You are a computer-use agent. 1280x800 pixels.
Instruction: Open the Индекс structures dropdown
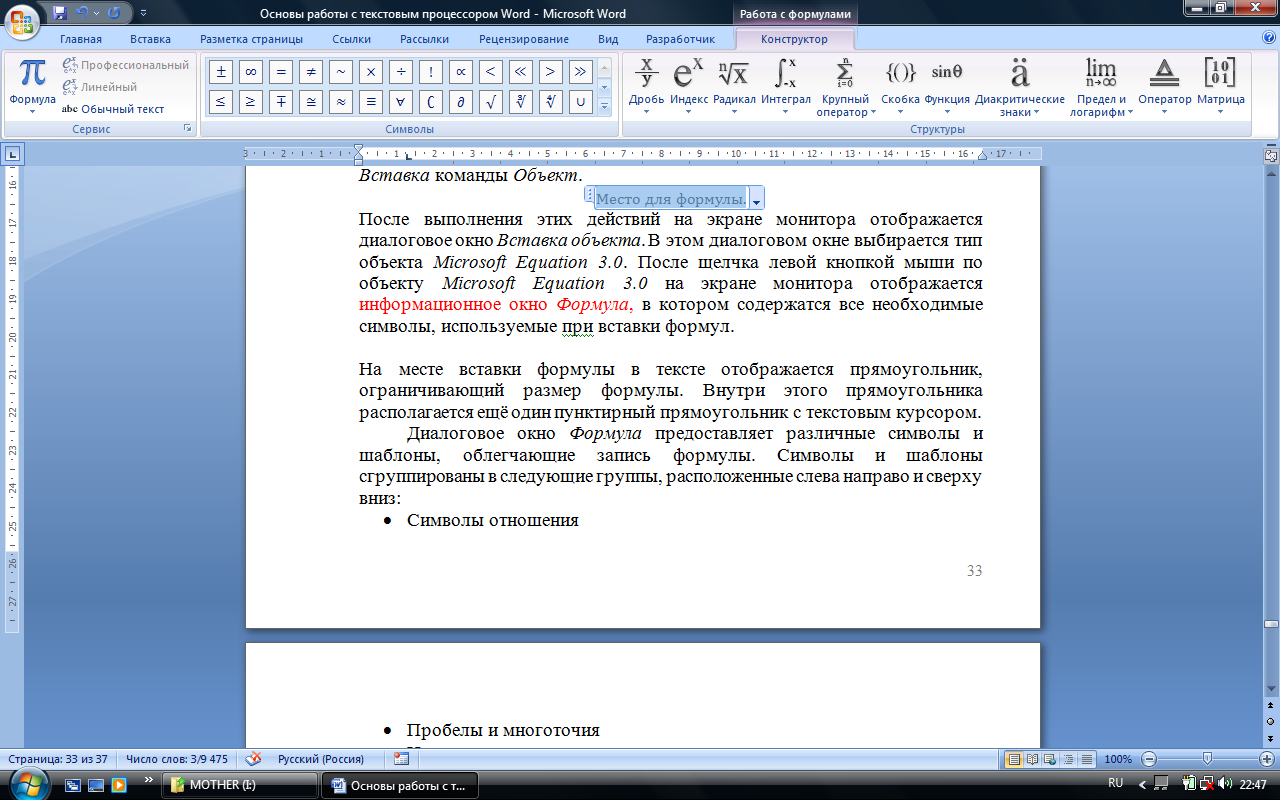coord(689,88)
